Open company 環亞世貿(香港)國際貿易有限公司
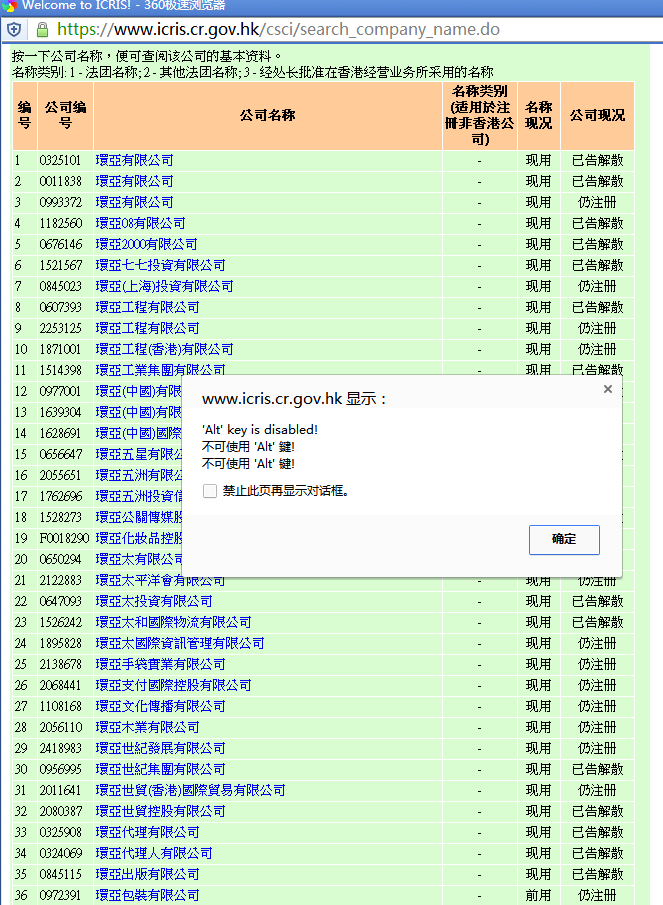 pyautogui.click(x=190, y=791)
